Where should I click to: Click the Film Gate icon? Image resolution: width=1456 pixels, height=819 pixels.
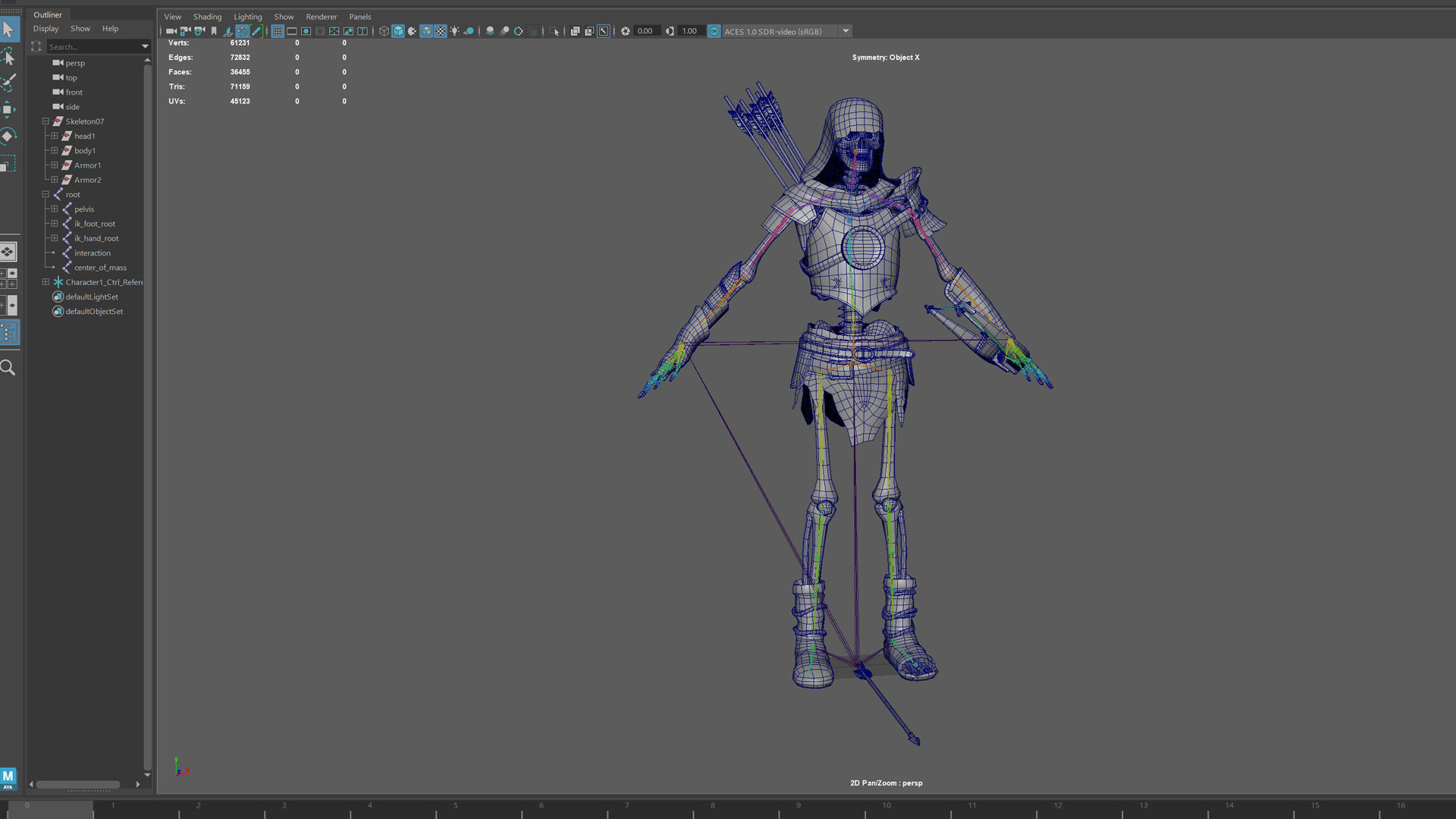point(291,31)
